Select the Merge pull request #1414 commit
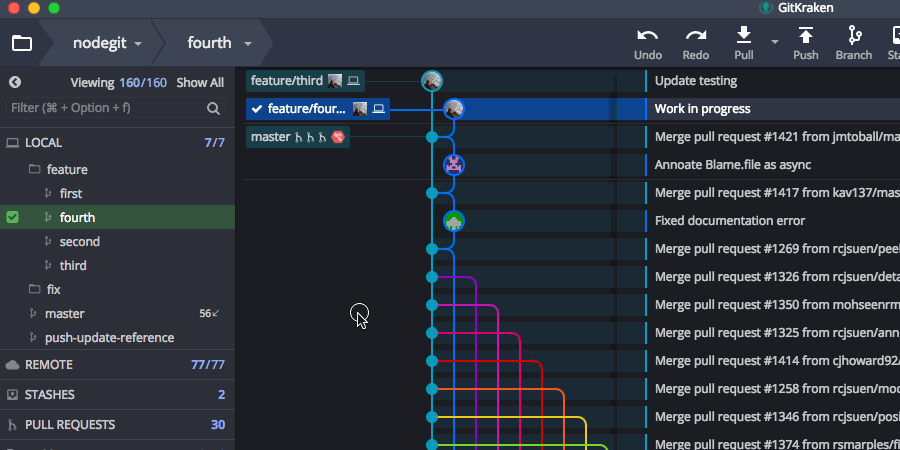The height and width of the screenshot is (450, 900). click(777, 361)
